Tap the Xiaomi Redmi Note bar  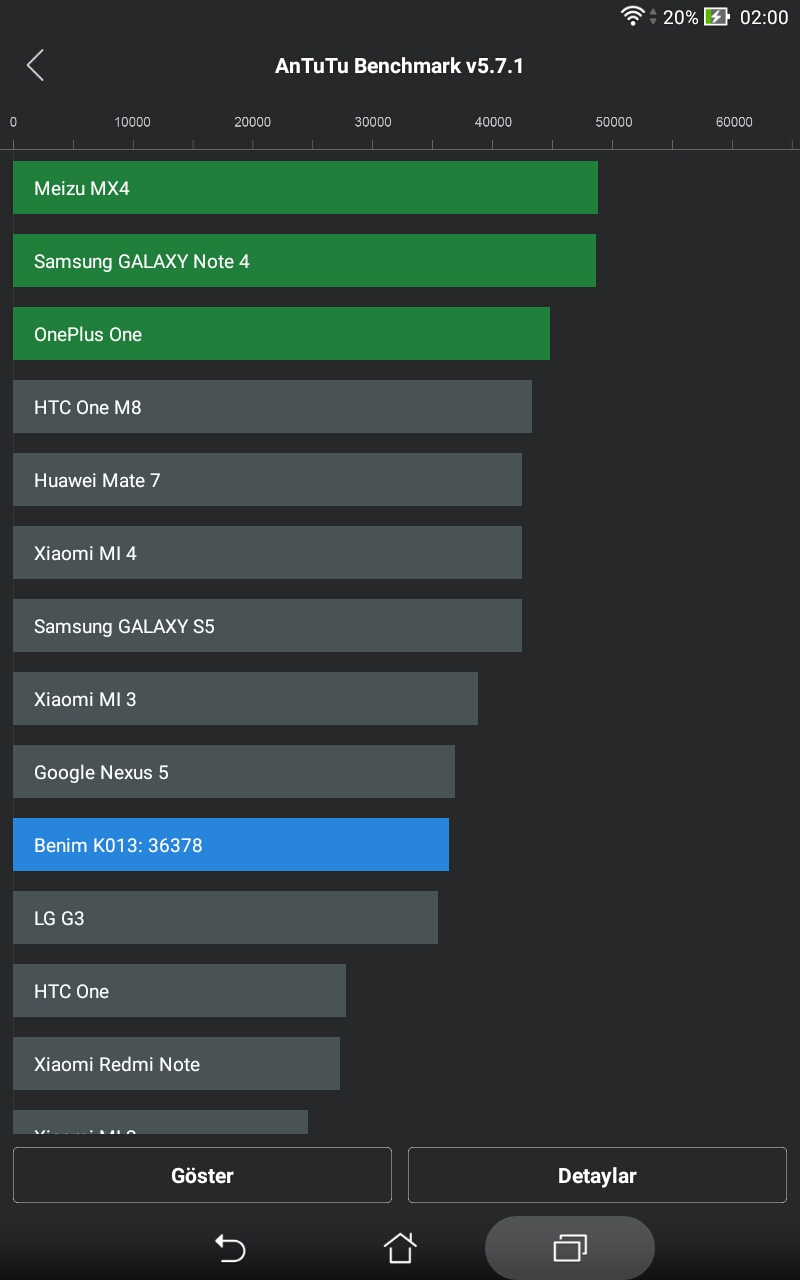176,1064
